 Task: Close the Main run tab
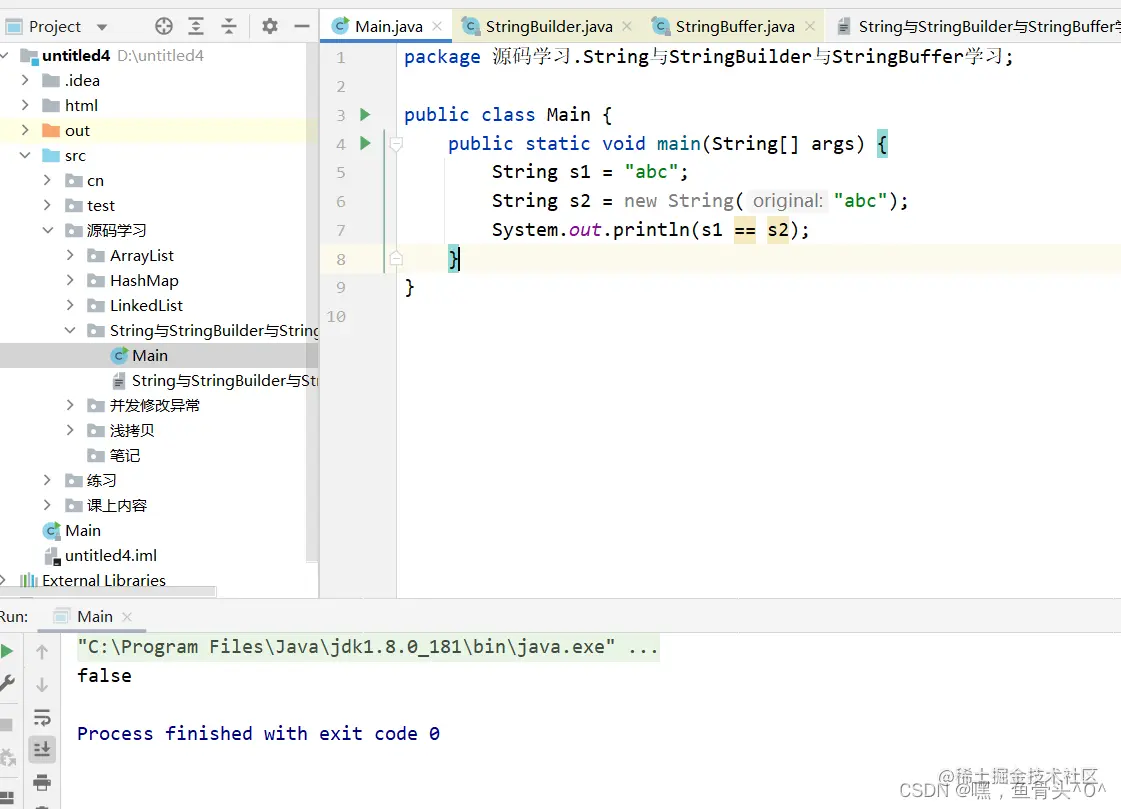pos(127,617)
